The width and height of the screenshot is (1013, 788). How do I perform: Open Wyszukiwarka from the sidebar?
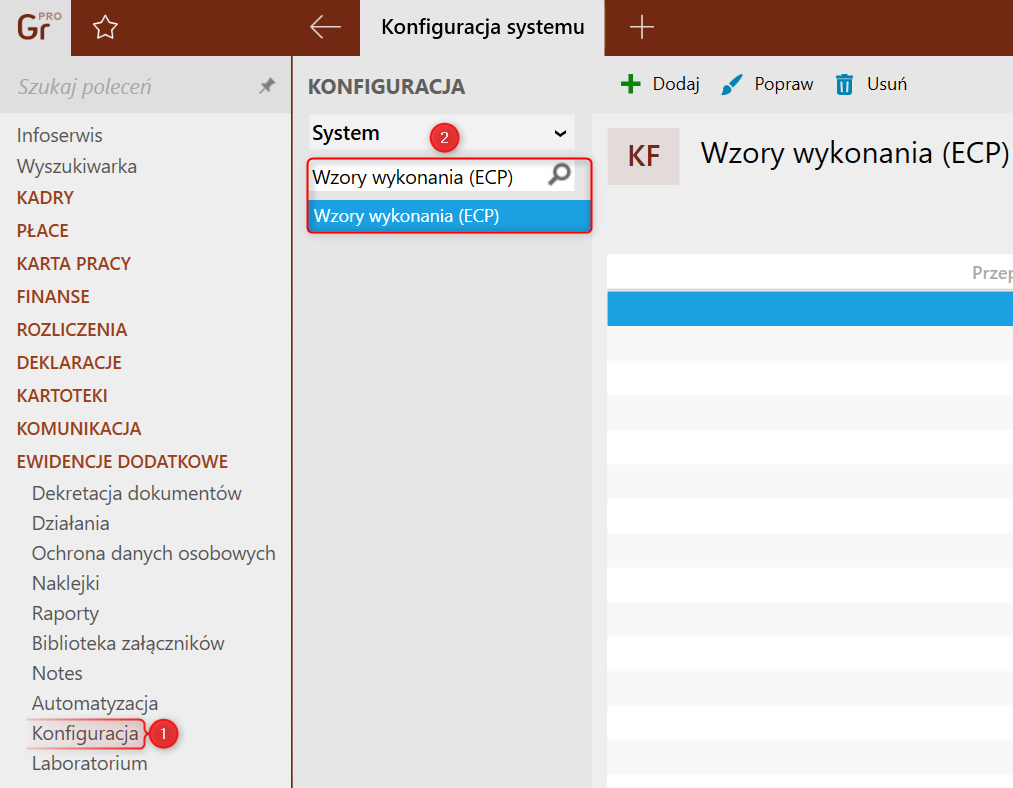click(x=77, y=166)
